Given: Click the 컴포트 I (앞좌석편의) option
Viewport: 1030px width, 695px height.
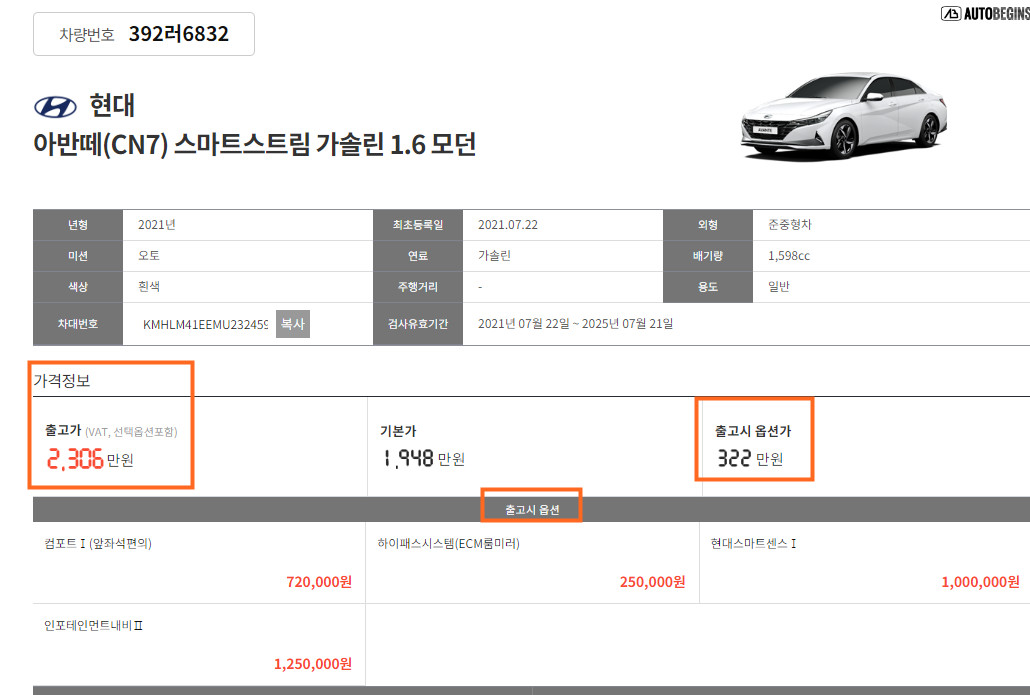Looking at the screenshot, I should 98,543.
